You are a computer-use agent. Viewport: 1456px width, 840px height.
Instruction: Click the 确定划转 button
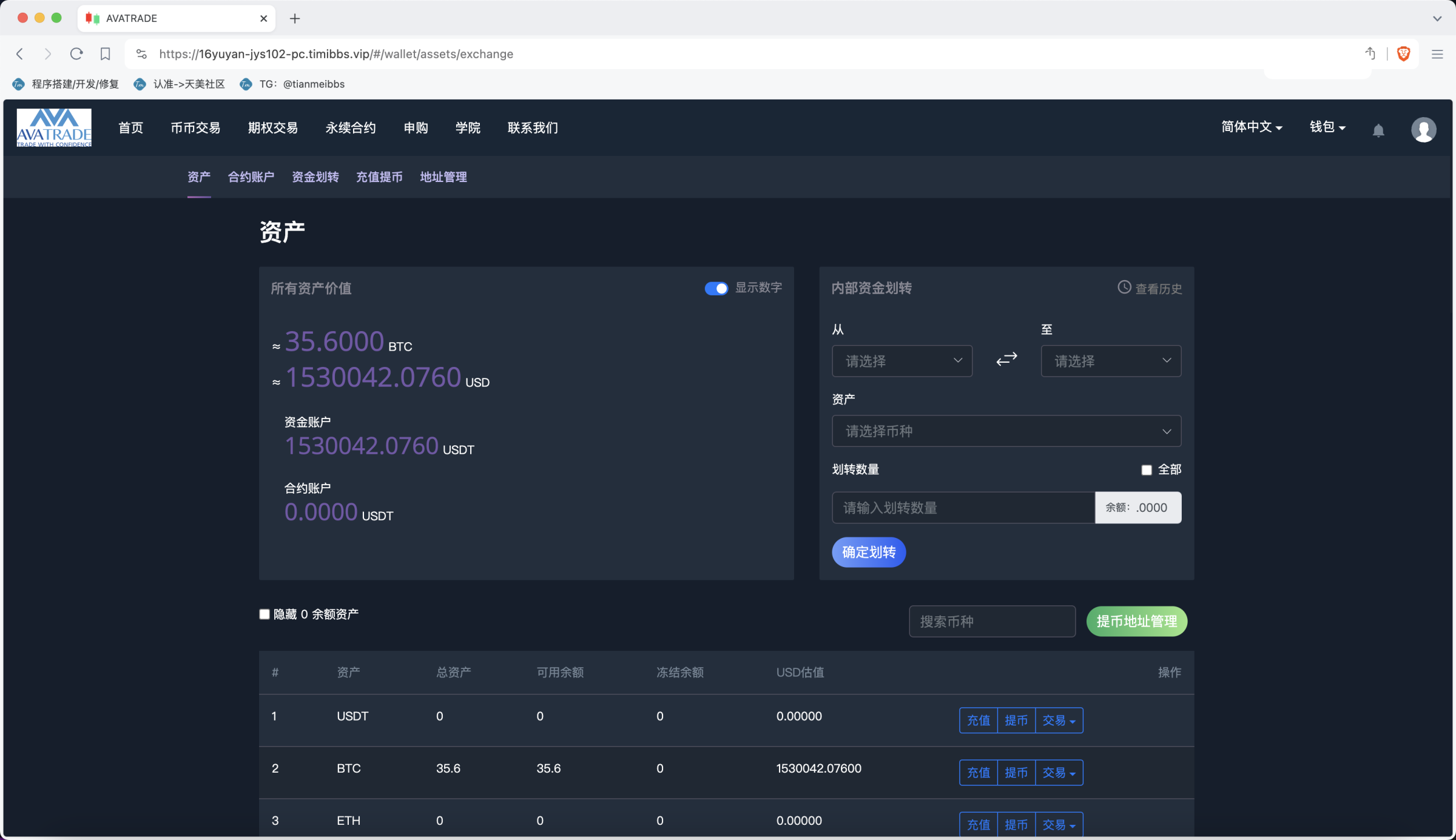868,553
